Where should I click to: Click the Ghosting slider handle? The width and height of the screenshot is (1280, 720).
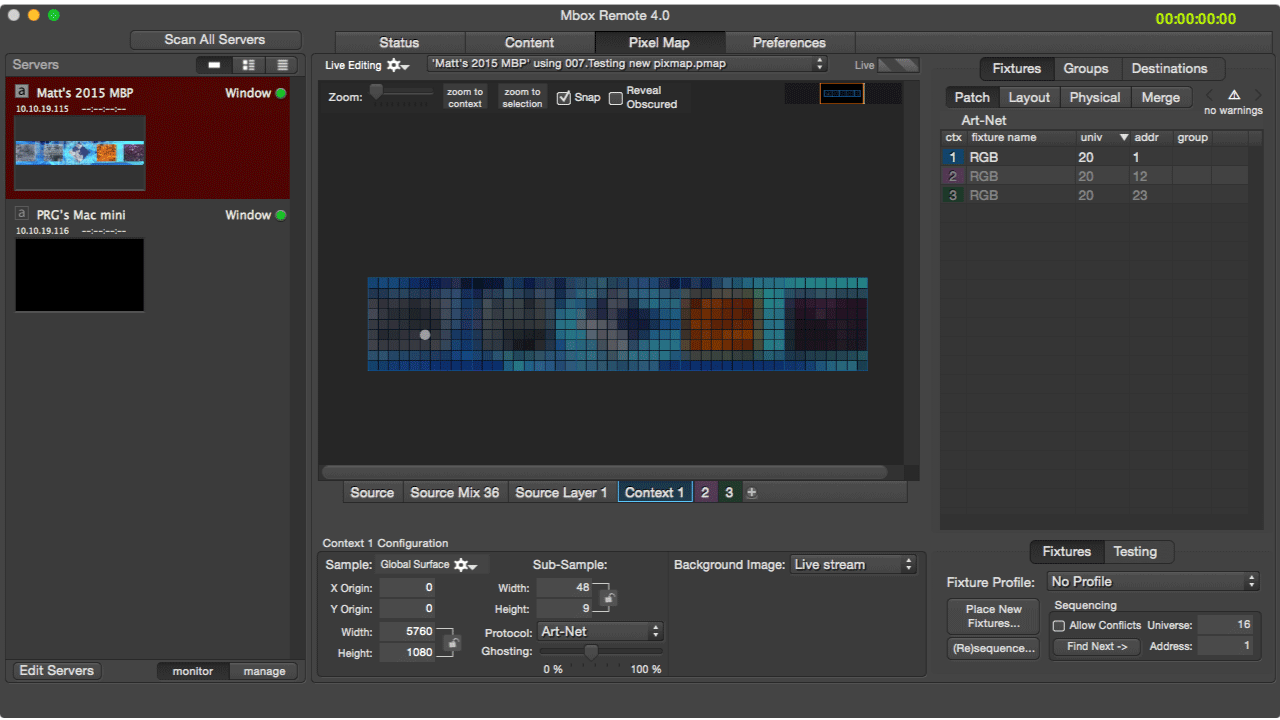591,652
